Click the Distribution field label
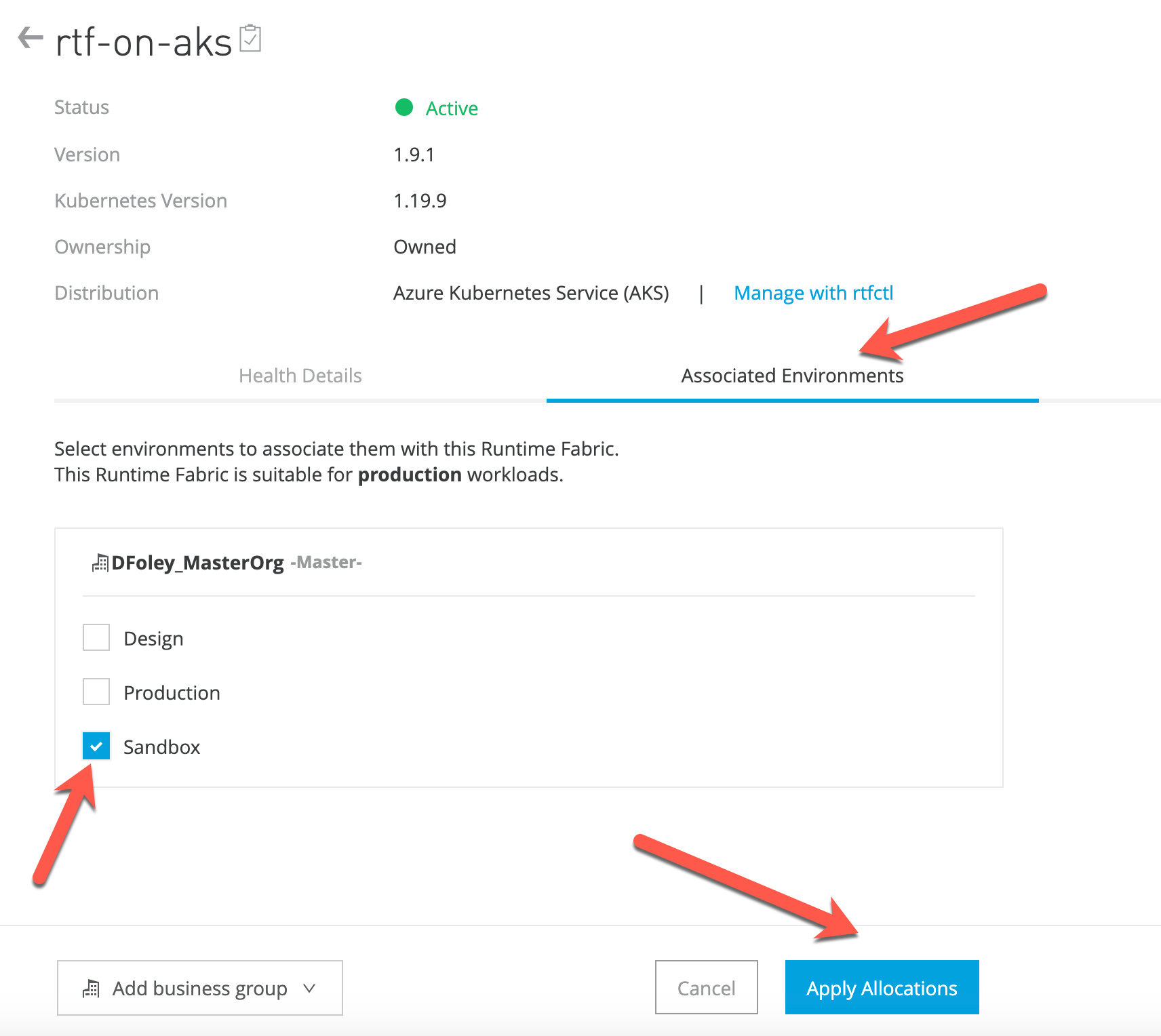 (x=106, y=293)
